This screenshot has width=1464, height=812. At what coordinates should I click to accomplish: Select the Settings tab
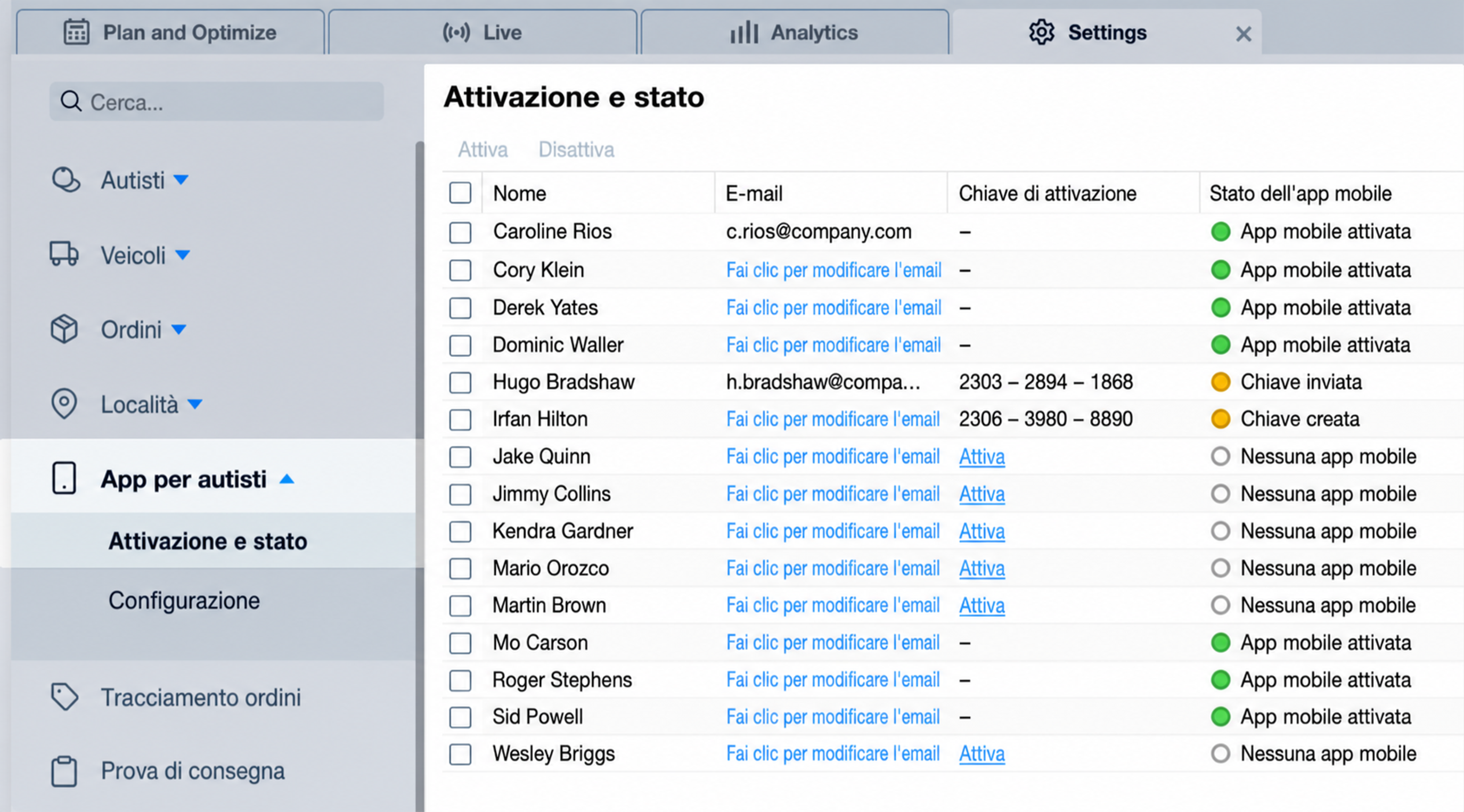[x=1107, y=32]
